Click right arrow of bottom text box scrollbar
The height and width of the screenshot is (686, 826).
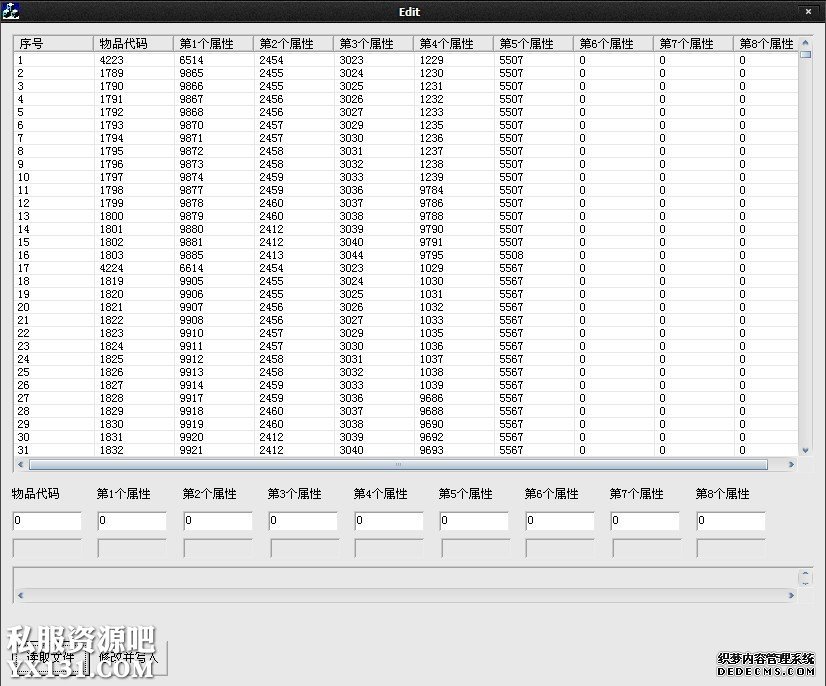coord(790,596)
